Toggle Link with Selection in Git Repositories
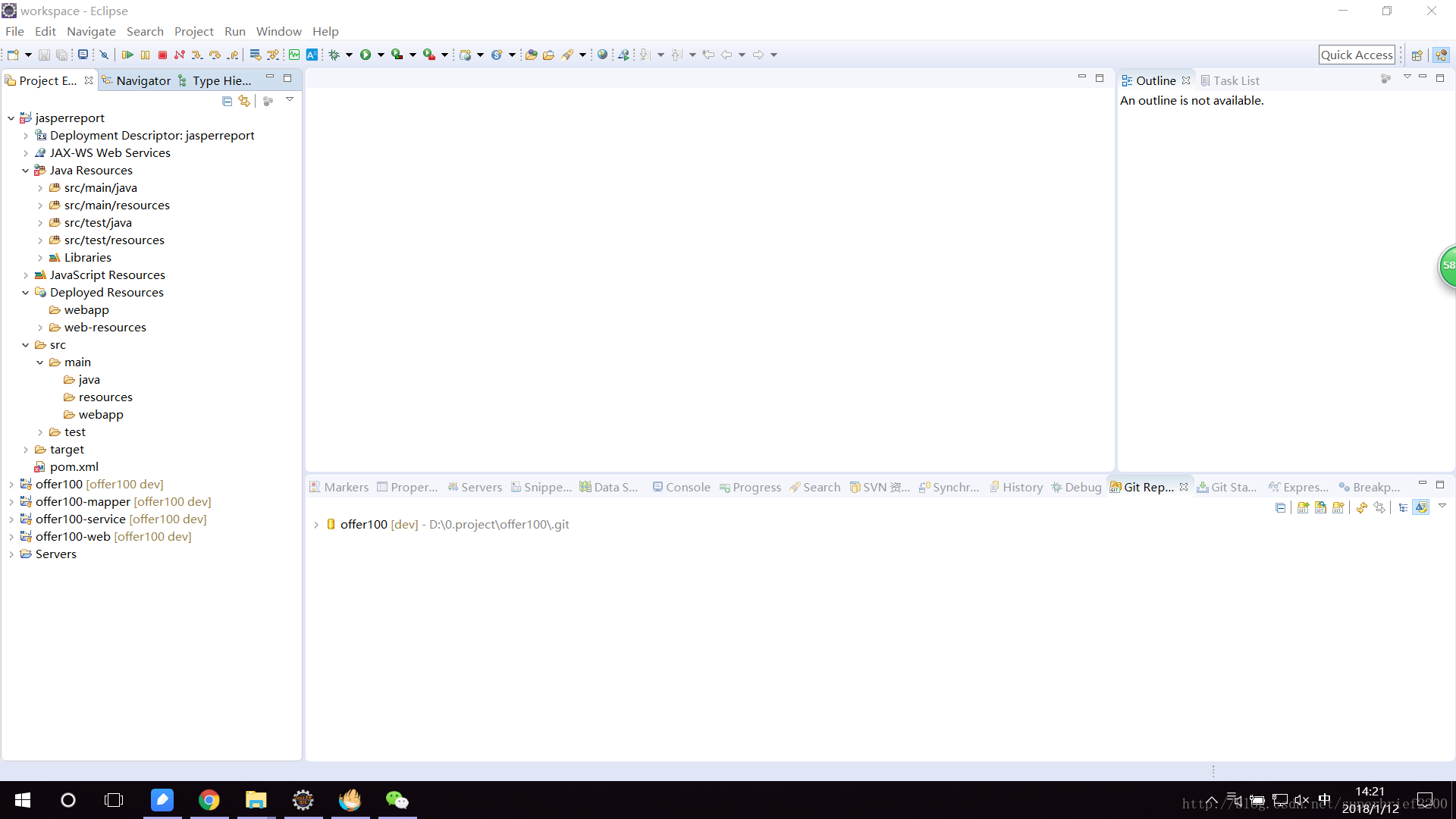This screenshot has height=819, width=1456. 1379,507
